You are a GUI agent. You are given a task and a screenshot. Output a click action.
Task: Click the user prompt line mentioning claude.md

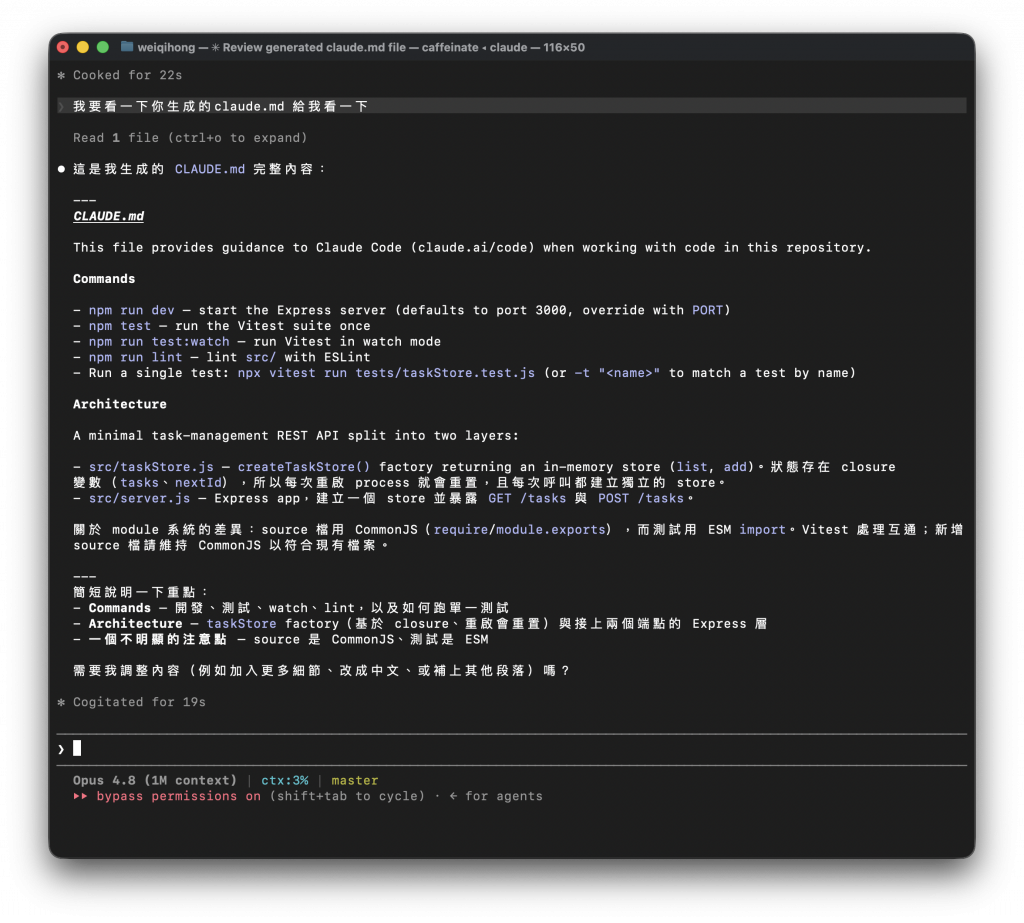coord(511,106)
